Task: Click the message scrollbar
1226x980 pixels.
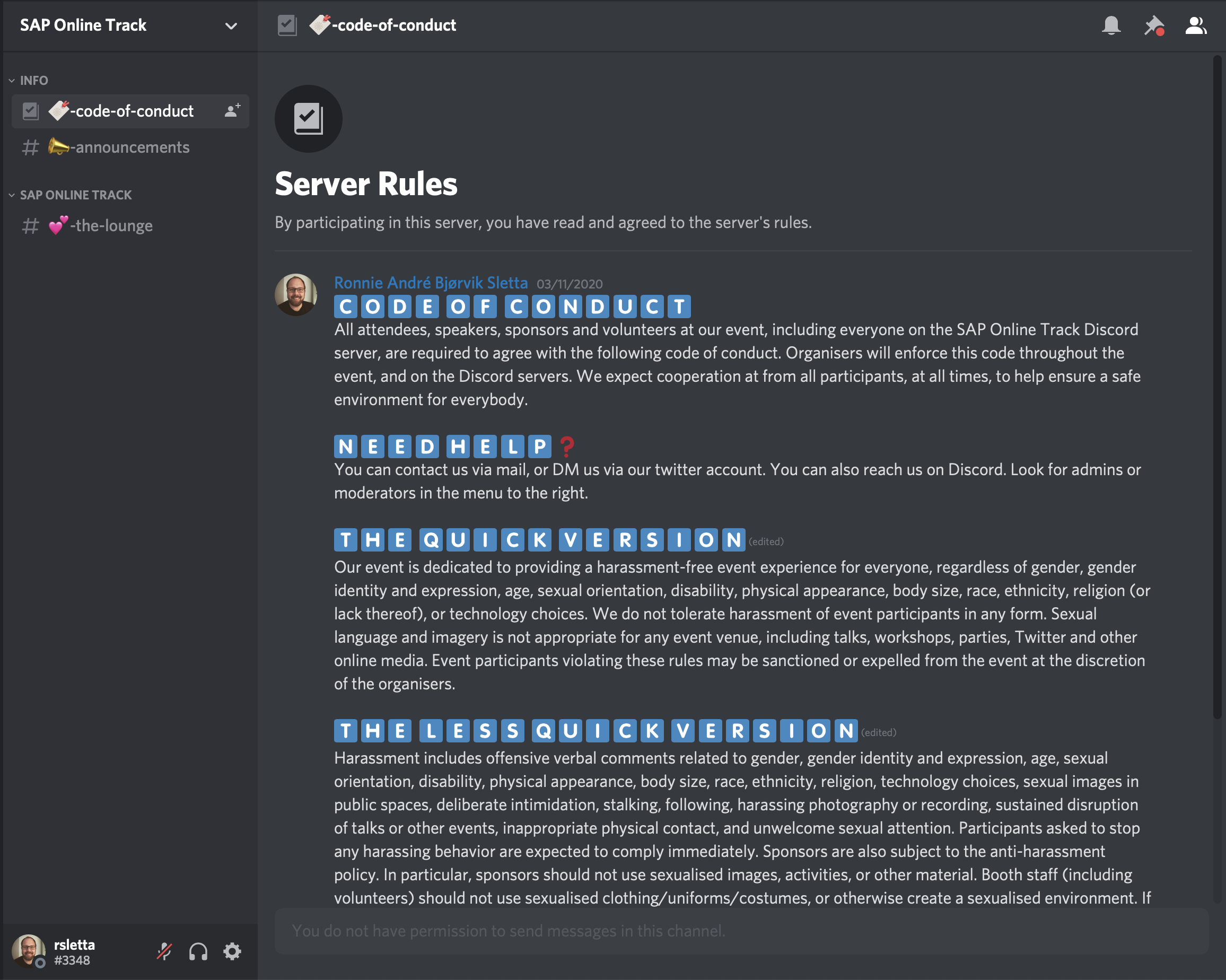Action: pos(1216,387)
